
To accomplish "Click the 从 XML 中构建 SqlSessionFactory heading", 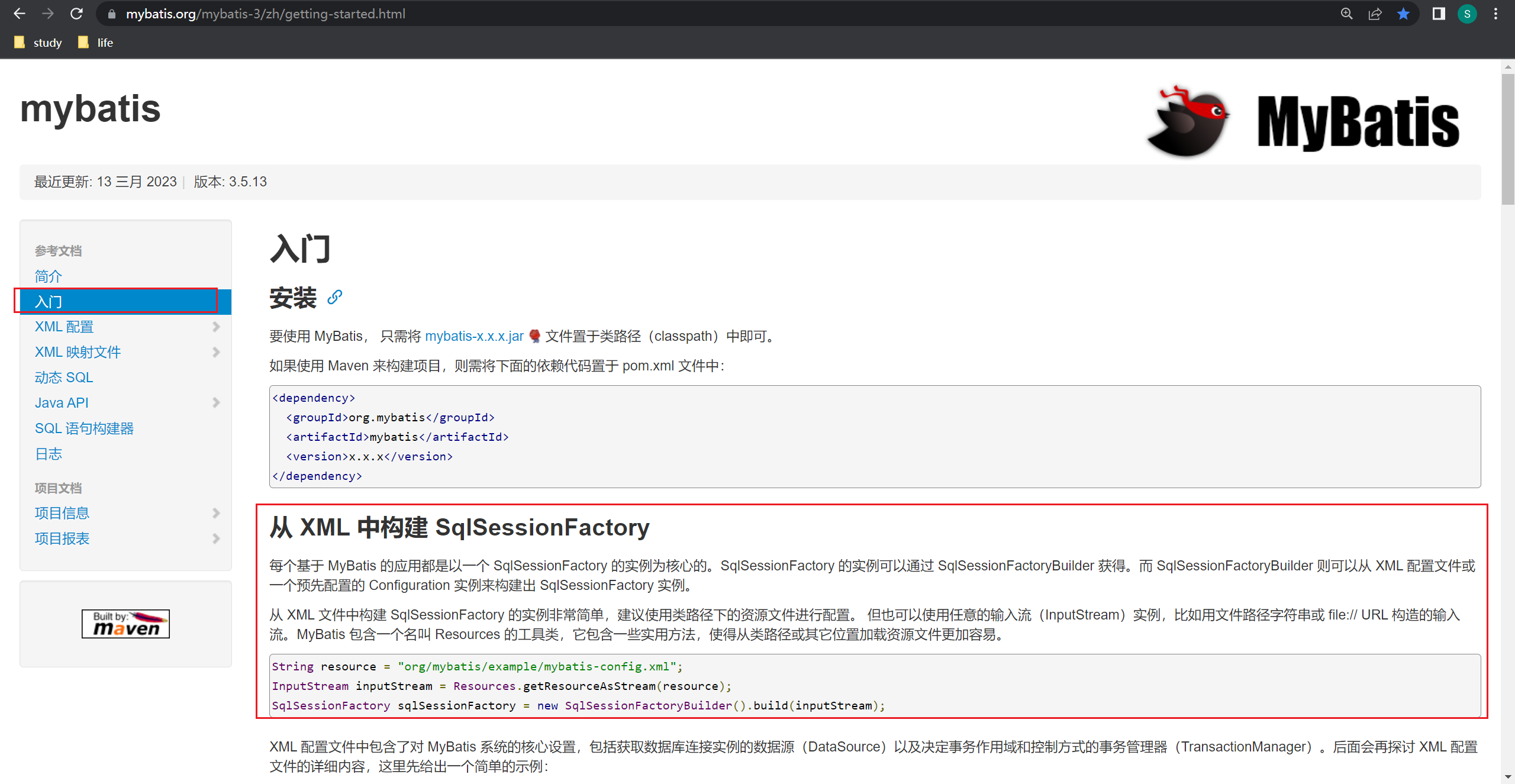I will [x=459, y=527].
